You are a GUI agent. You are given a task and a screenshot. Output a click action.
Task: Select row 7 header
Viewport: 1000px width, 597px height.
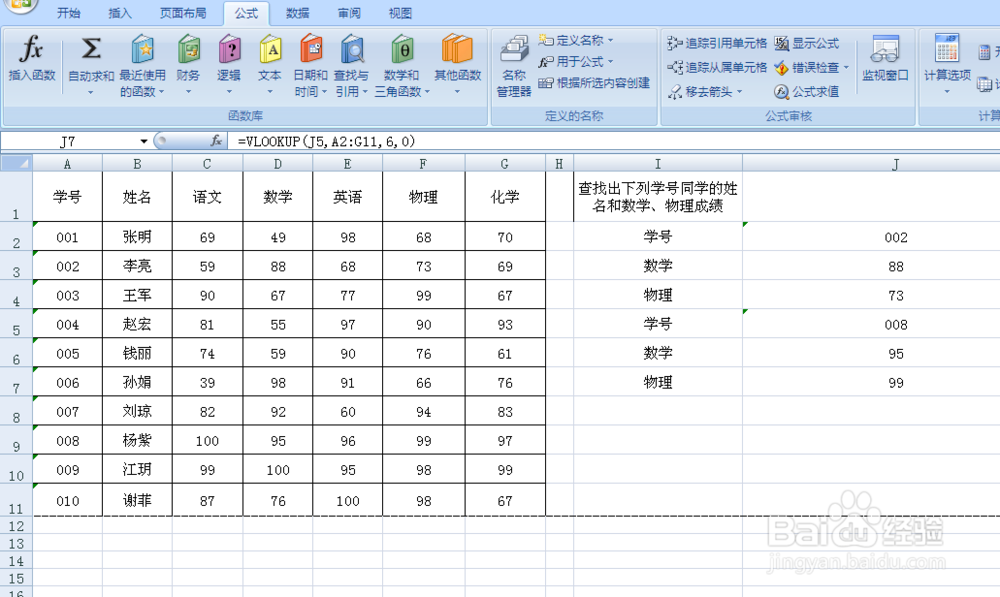pos(17,381)
